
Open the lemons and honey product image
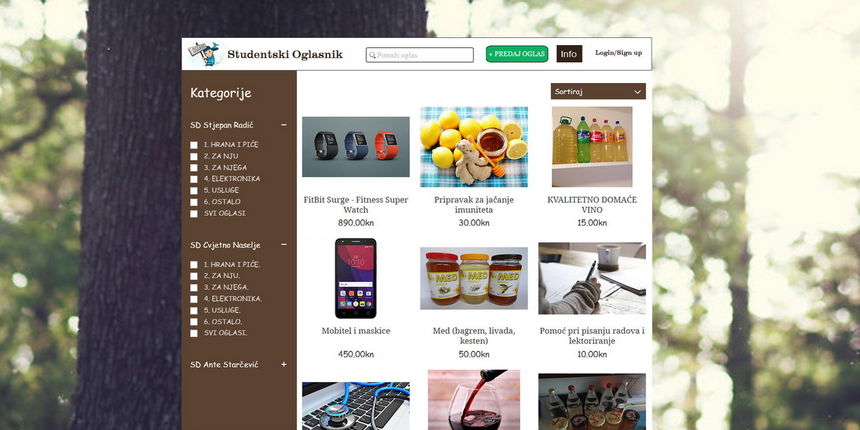474,146
